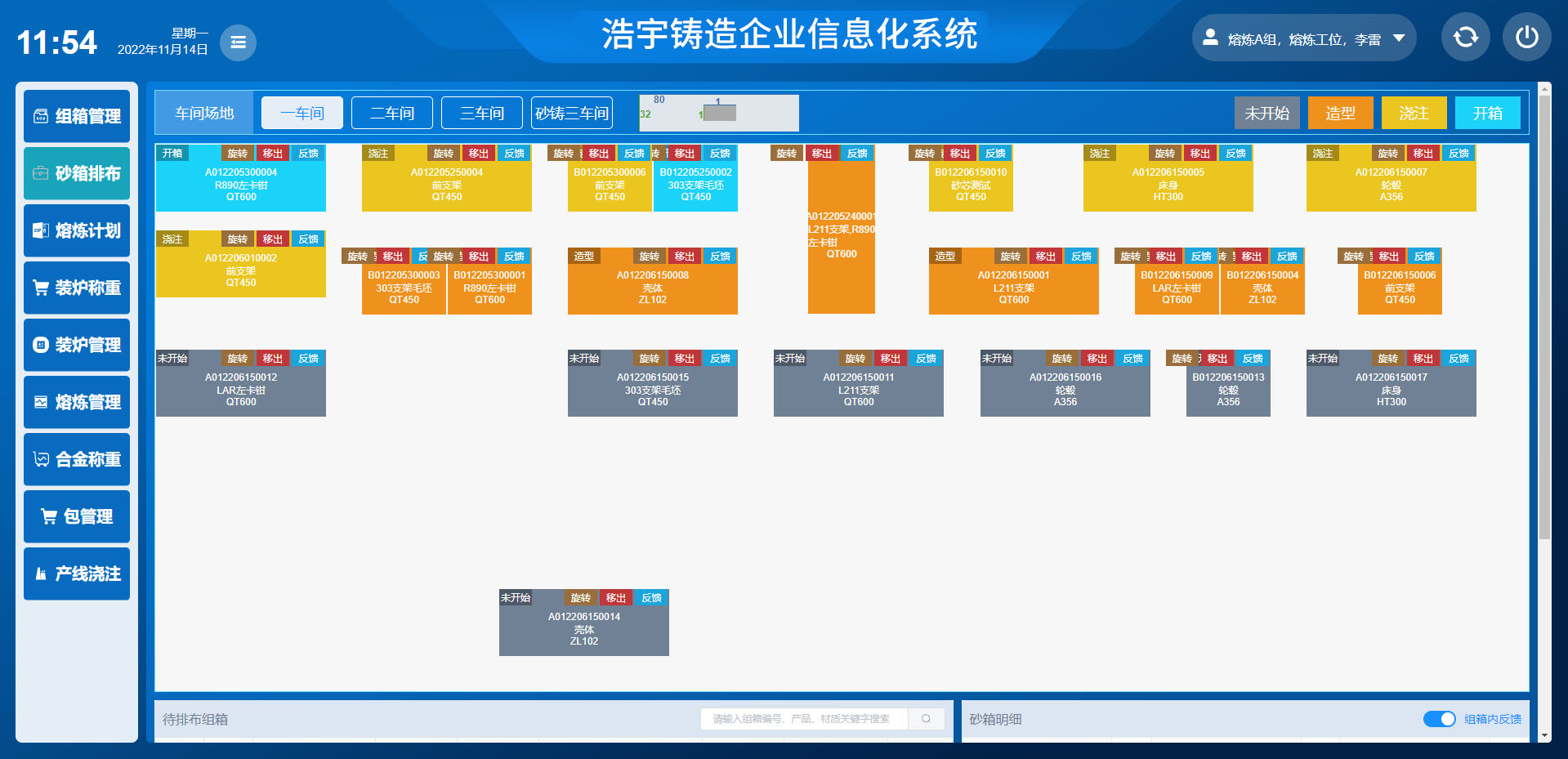Click the gray 未开始 legend swatch
The image size is (1568, 759).
click(1267, 113)
